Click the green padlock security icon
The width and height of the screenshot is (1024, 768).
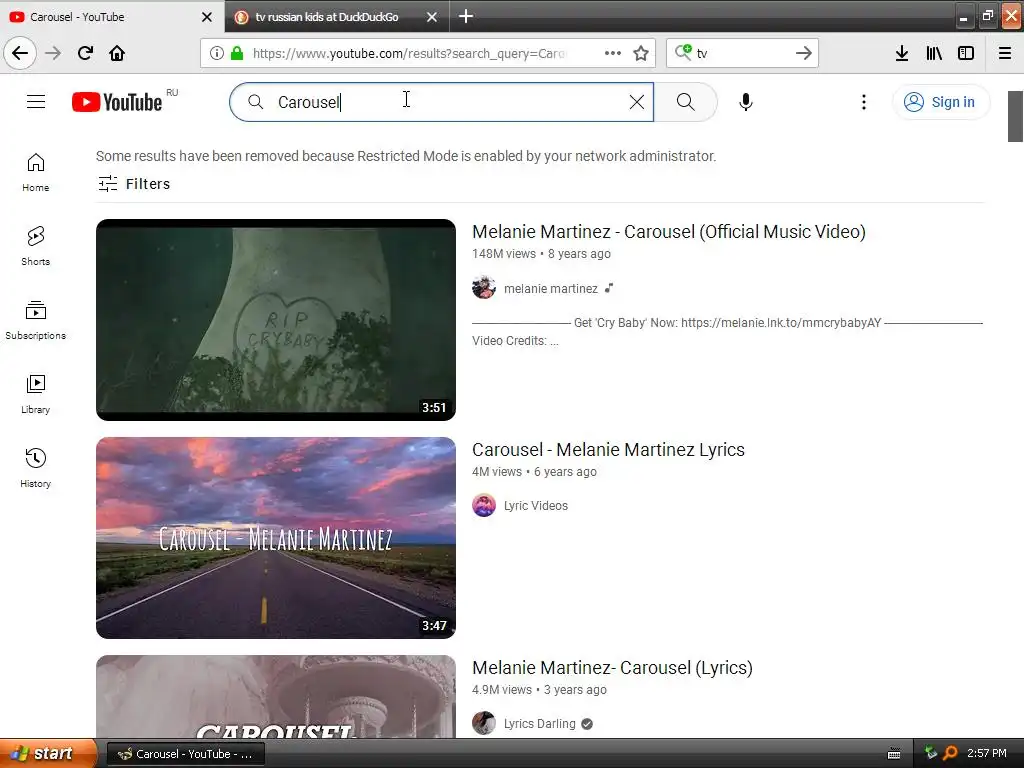[x=237, y=53]
